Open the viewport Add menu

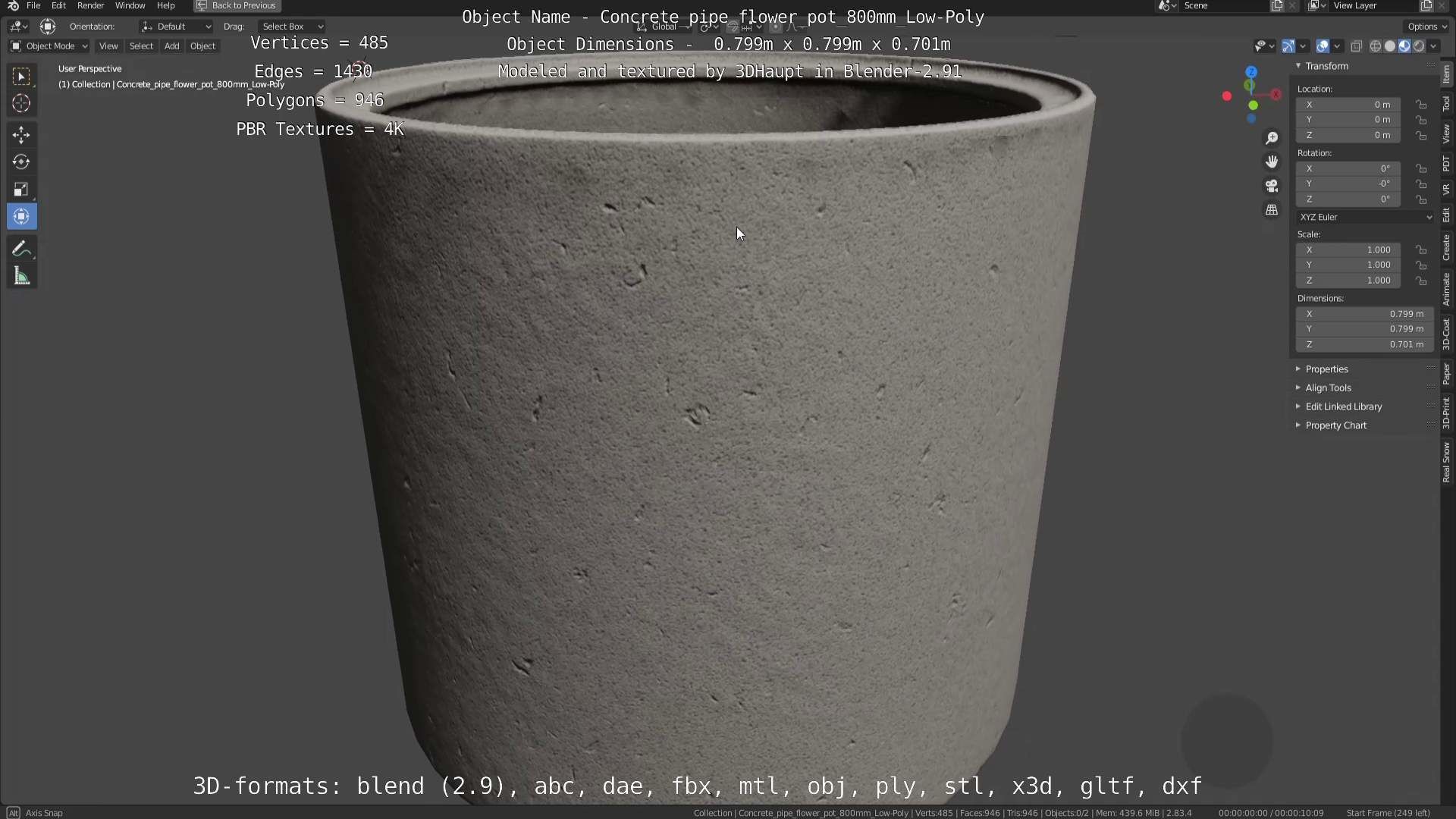[172, 46]
